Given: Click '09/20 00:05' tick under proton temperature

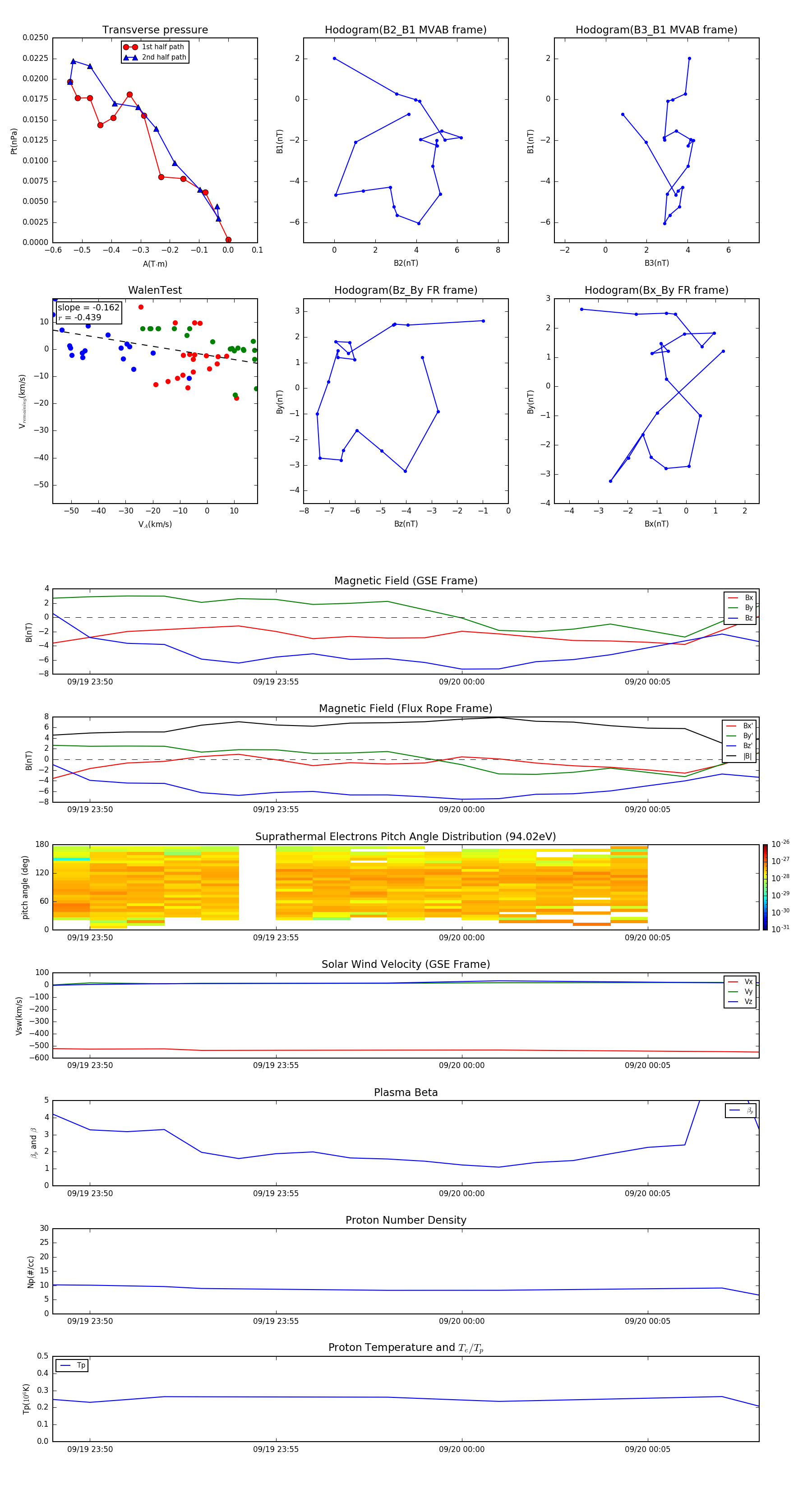Looking at the screenshot, I should click(647, 1449).
